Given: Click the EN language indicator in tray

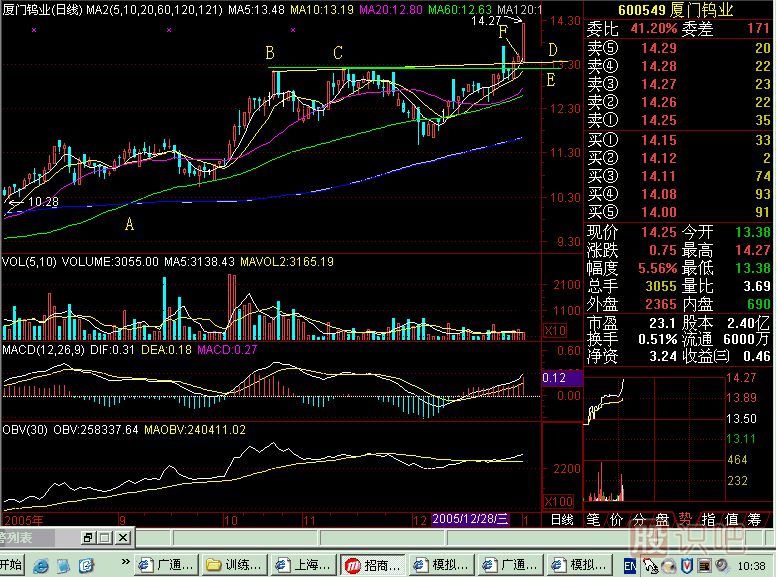Looking at the screenshot, I should point(630,565).
